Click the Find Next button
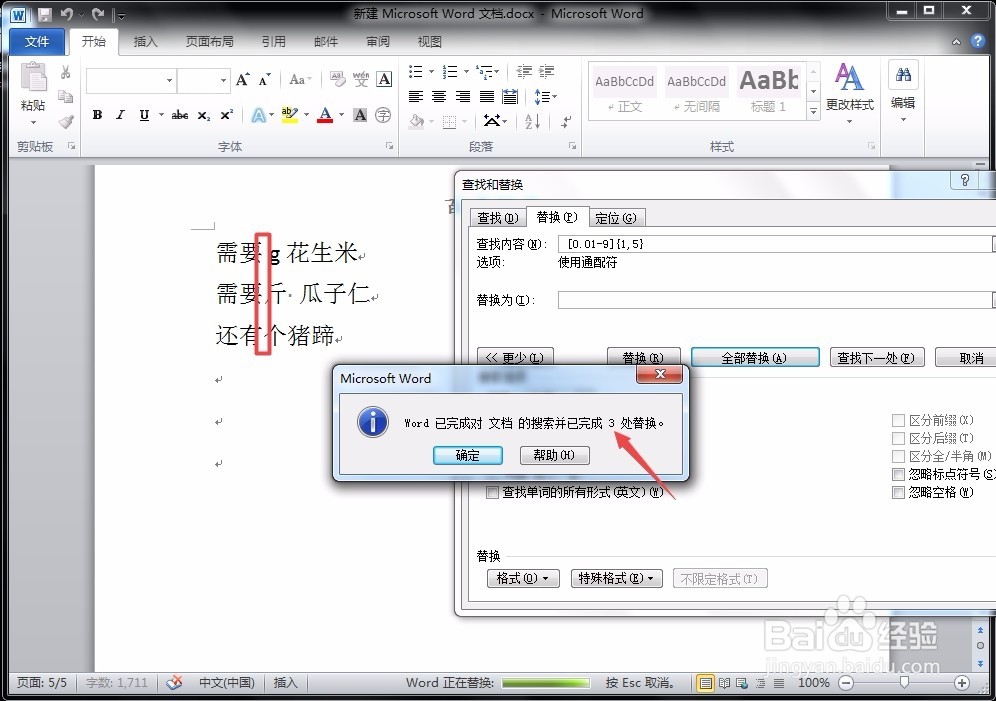996x701 pixels. [x=877, y=357]
